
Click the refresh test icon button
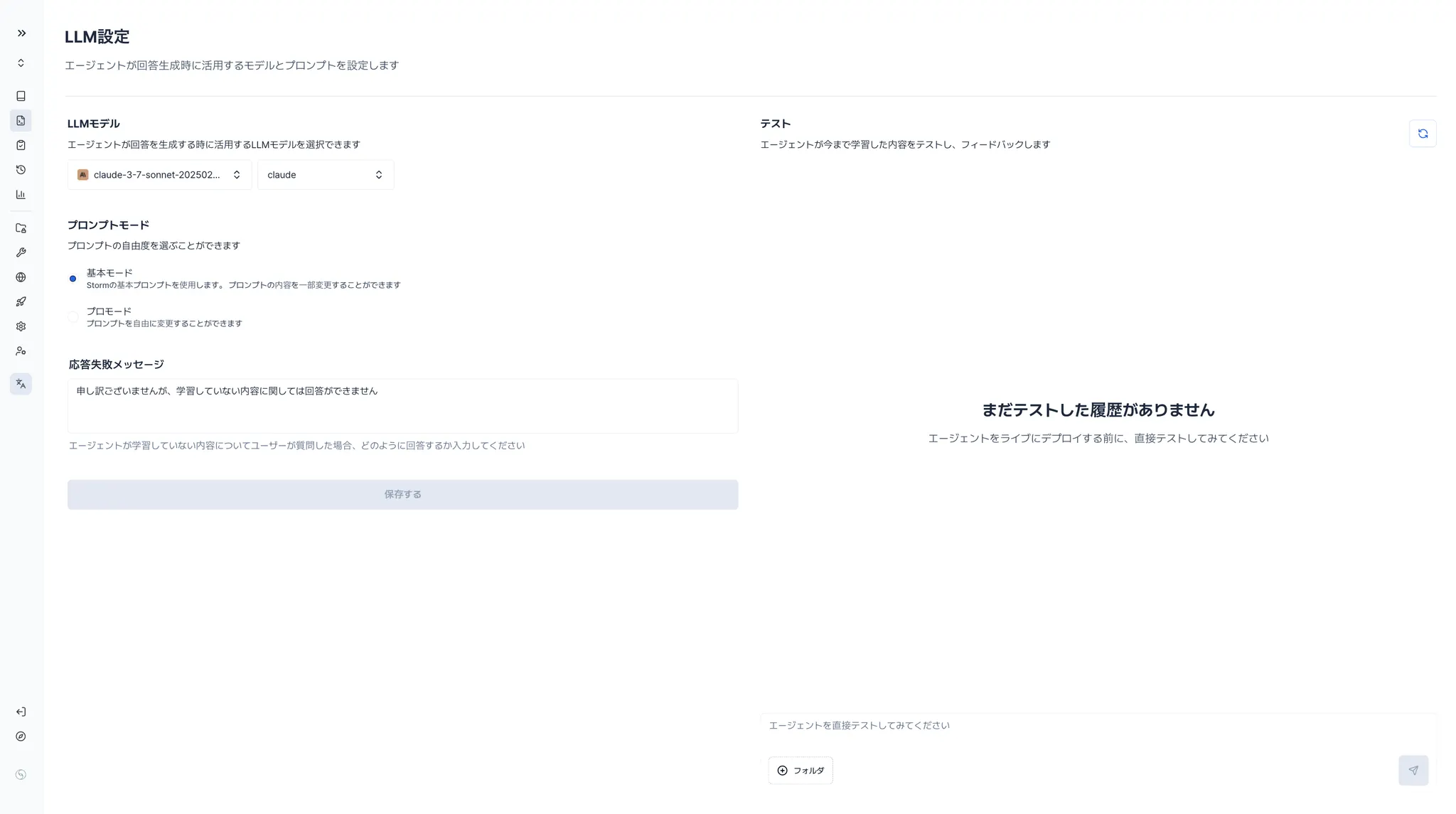click(1422, 134)
